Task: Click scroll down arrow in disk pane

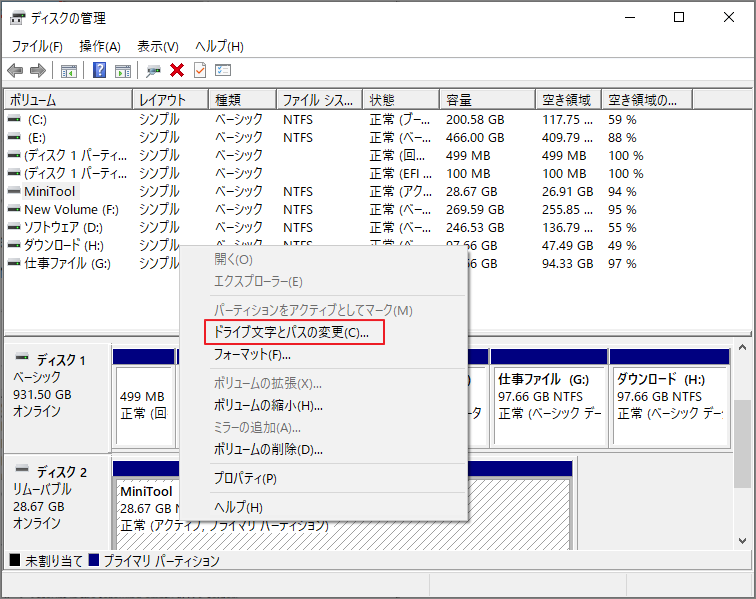Action: pos(742,541)
